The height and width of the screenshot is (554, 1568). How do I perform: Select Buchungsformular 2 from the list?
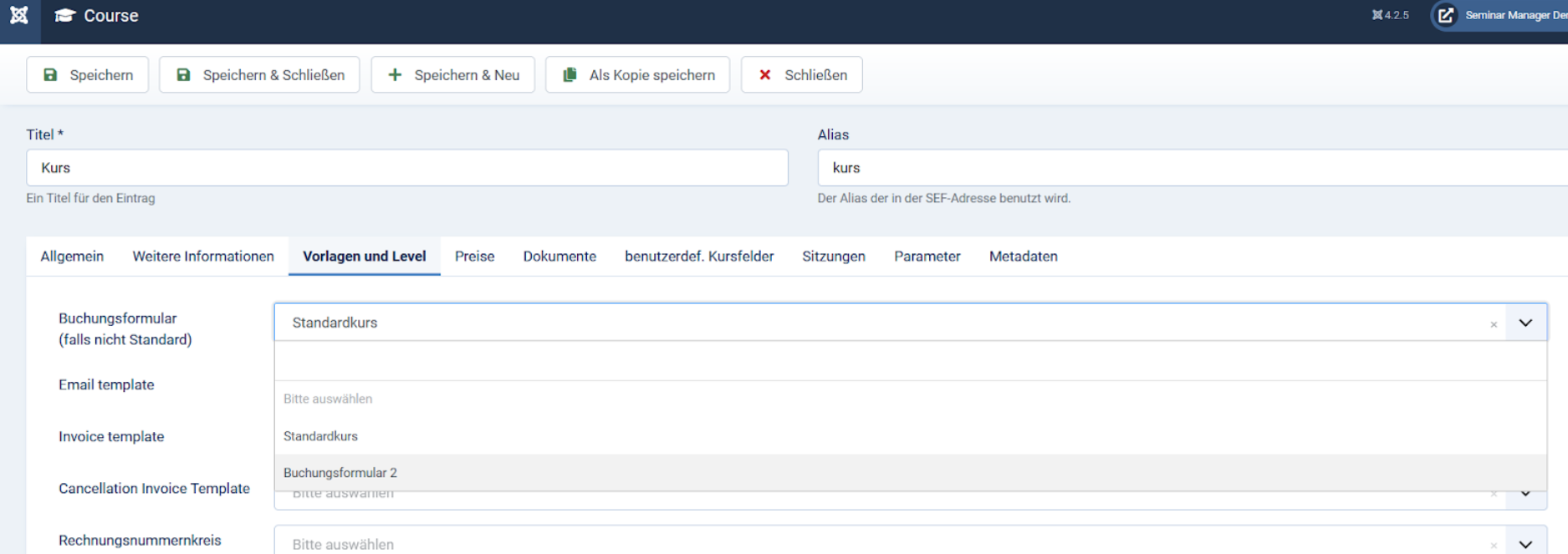tap(340, 473)
